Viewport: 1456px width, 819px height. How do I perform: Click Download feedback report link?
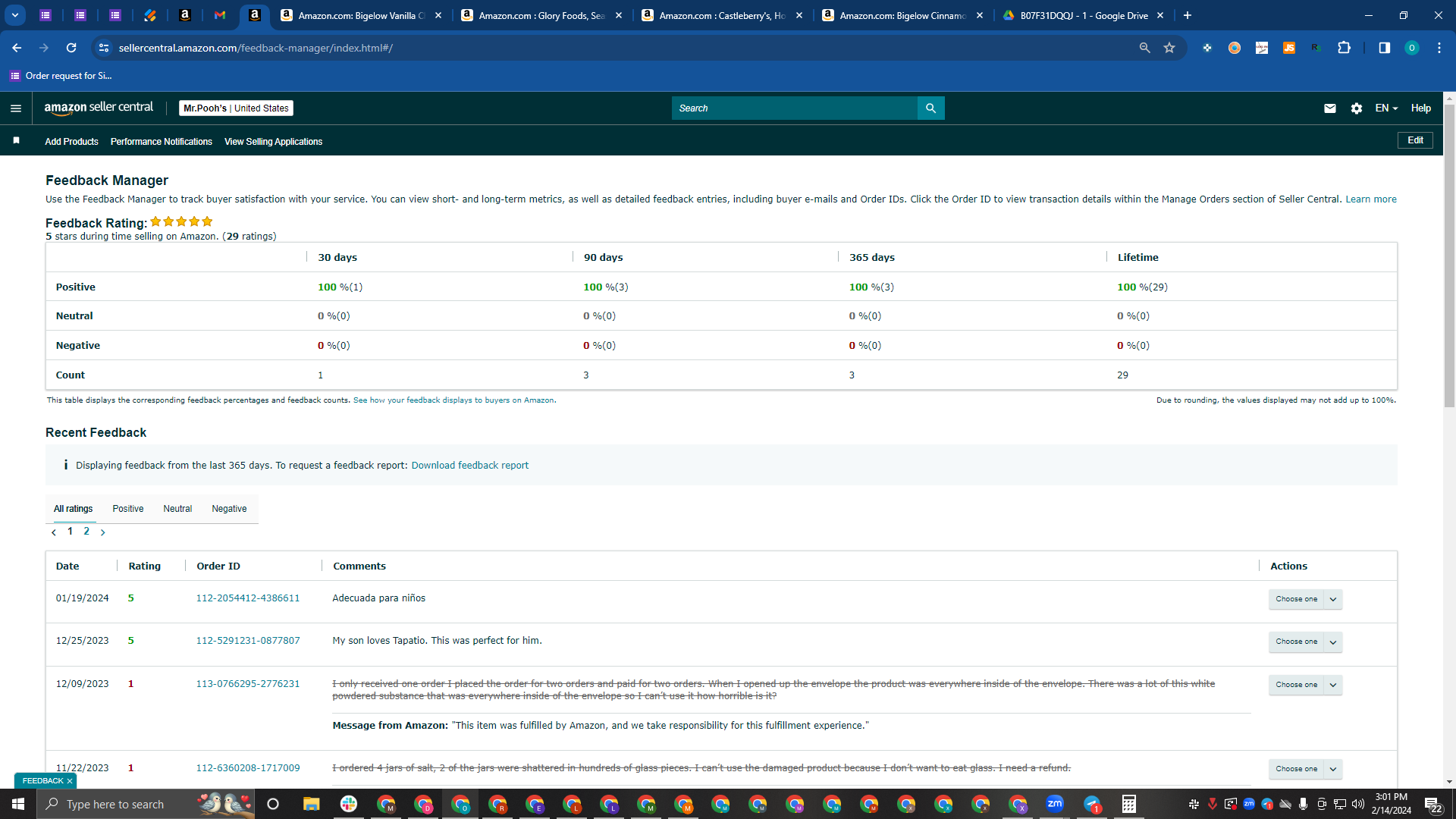pos(469,466)
